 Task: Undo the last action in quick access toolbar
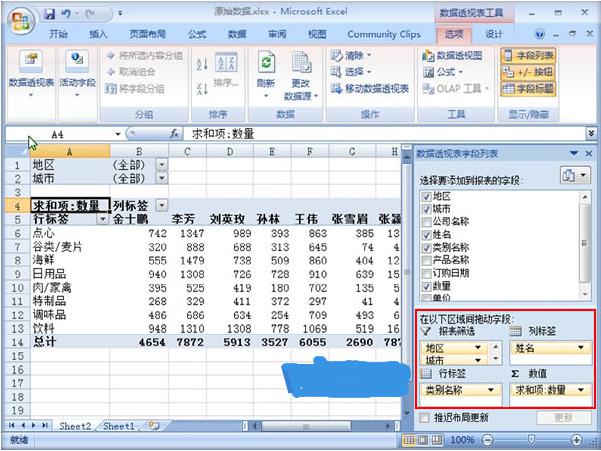(66, 14)
